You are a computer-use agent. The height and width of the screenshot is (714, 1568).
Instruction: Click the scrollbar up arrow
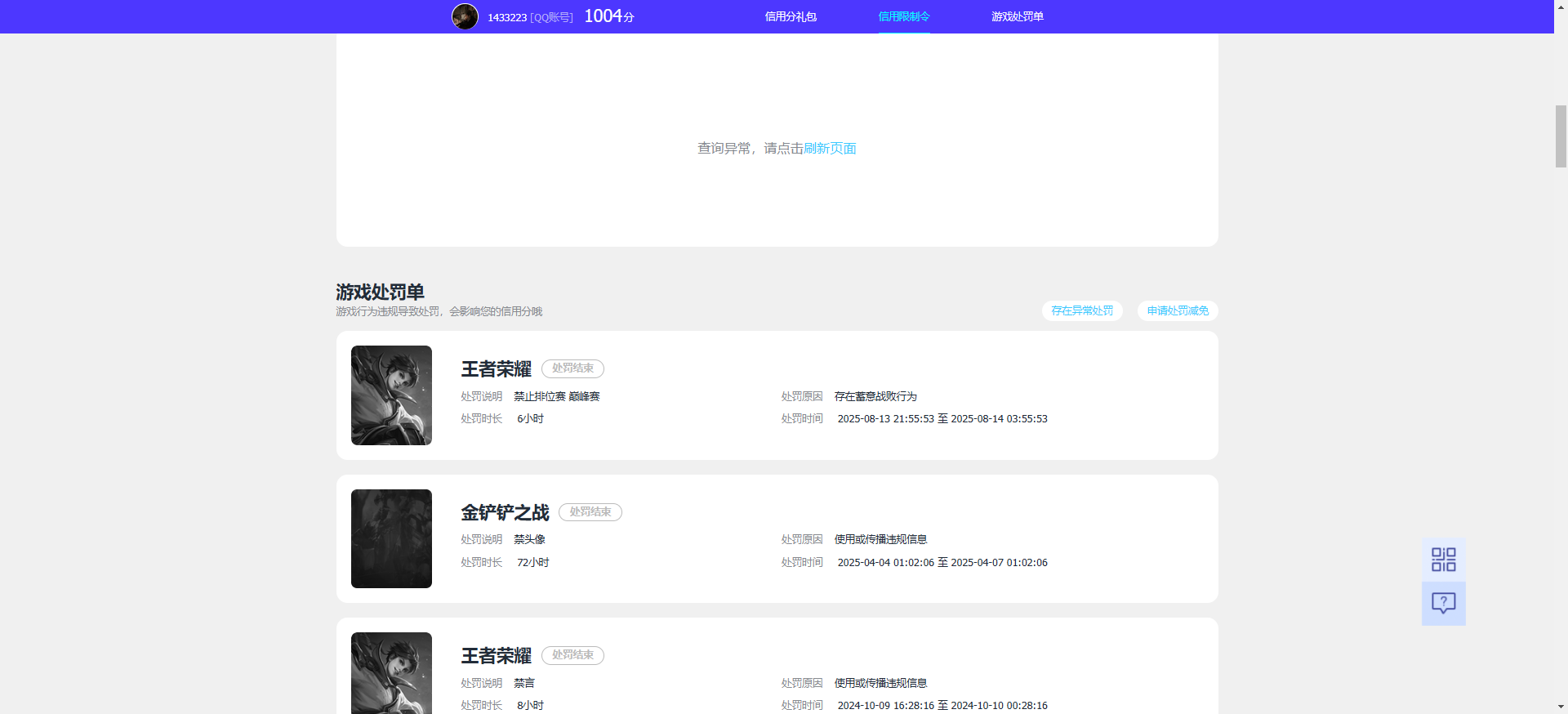(1561, 7)
